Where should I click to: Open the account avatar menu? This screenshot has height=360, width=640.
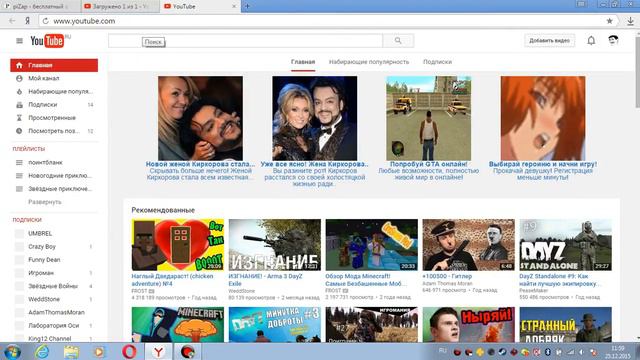[x=613, y=40]
